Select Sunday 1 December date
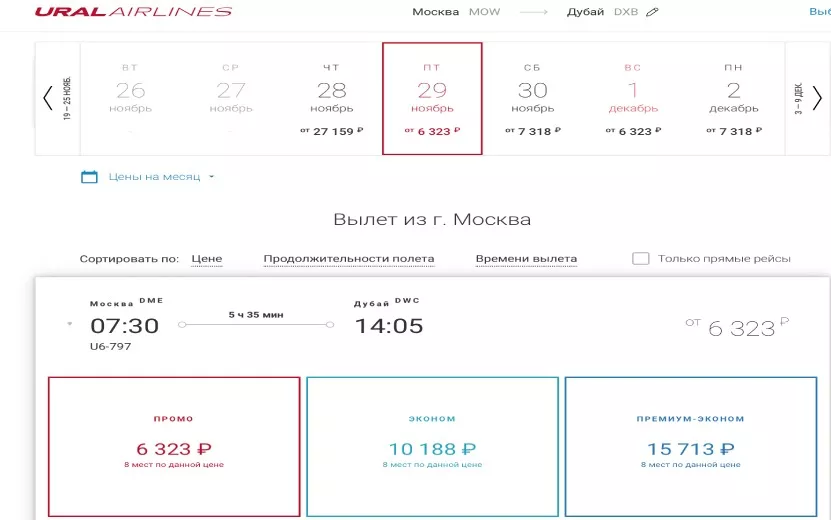Viewport: 831px width, 520px height. [x=633, y=98]
